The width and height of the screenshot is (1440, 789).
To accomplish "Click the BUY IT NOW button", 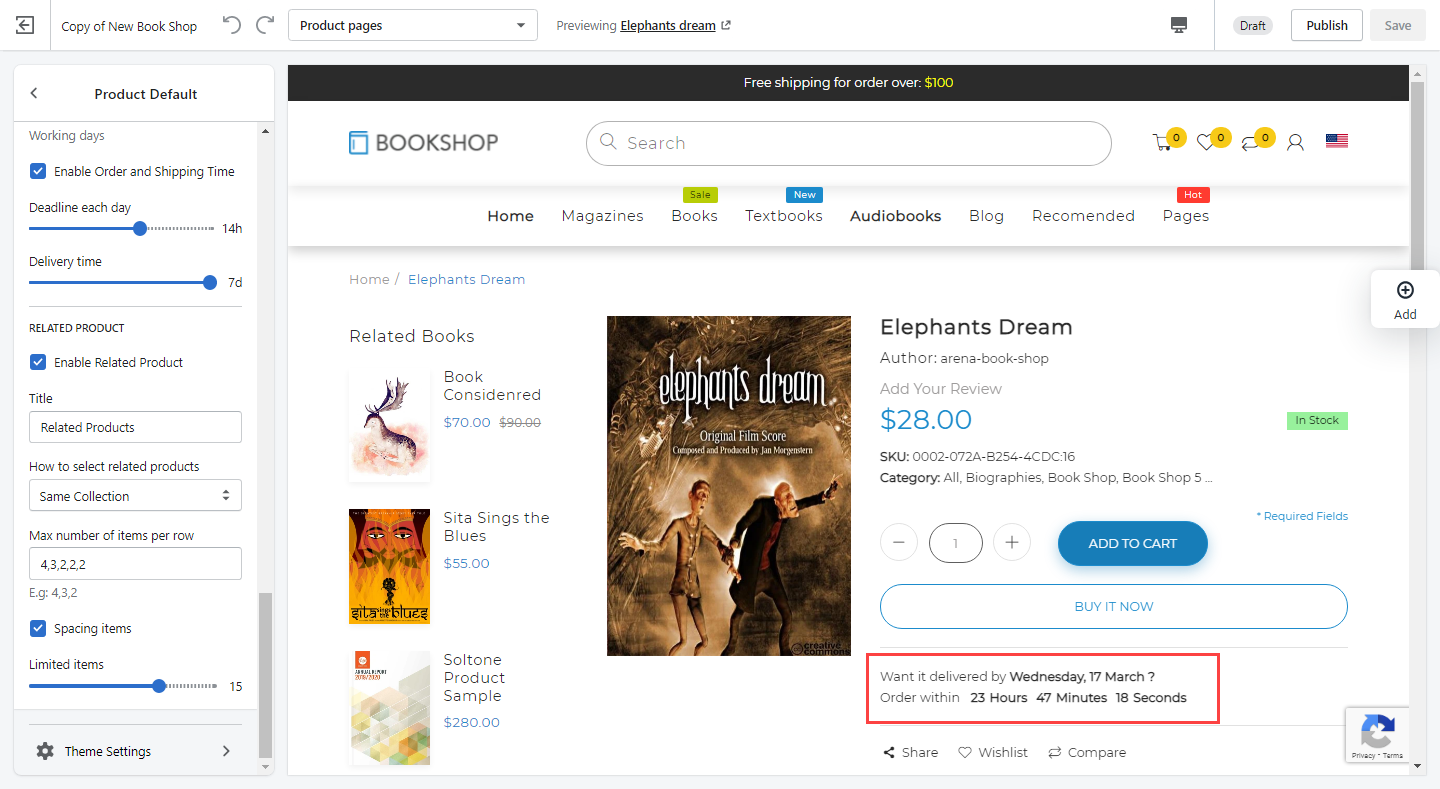I will [1114, 606].
